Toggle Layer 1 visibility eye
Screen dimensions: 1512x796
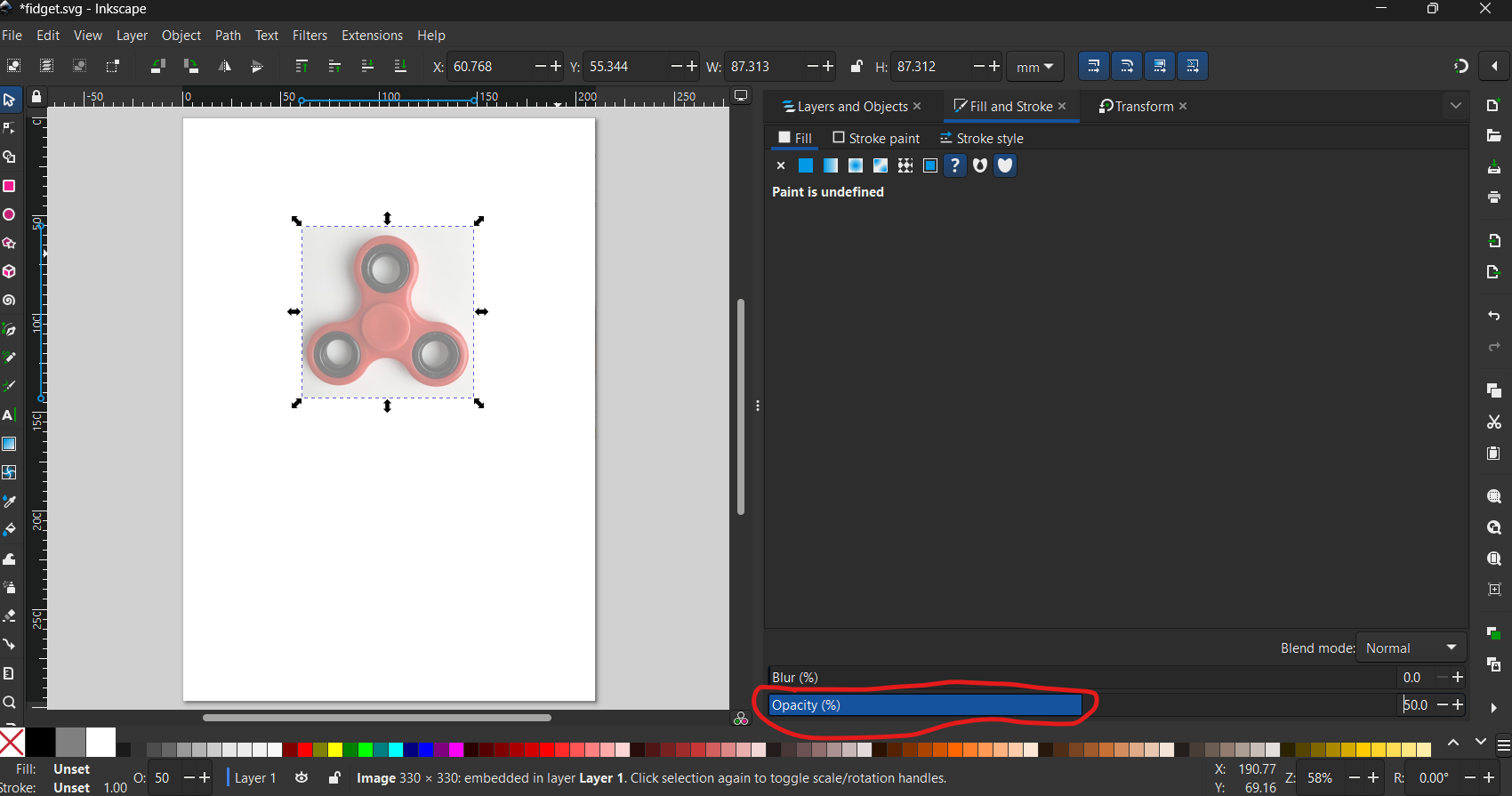[x=302, y=778]
